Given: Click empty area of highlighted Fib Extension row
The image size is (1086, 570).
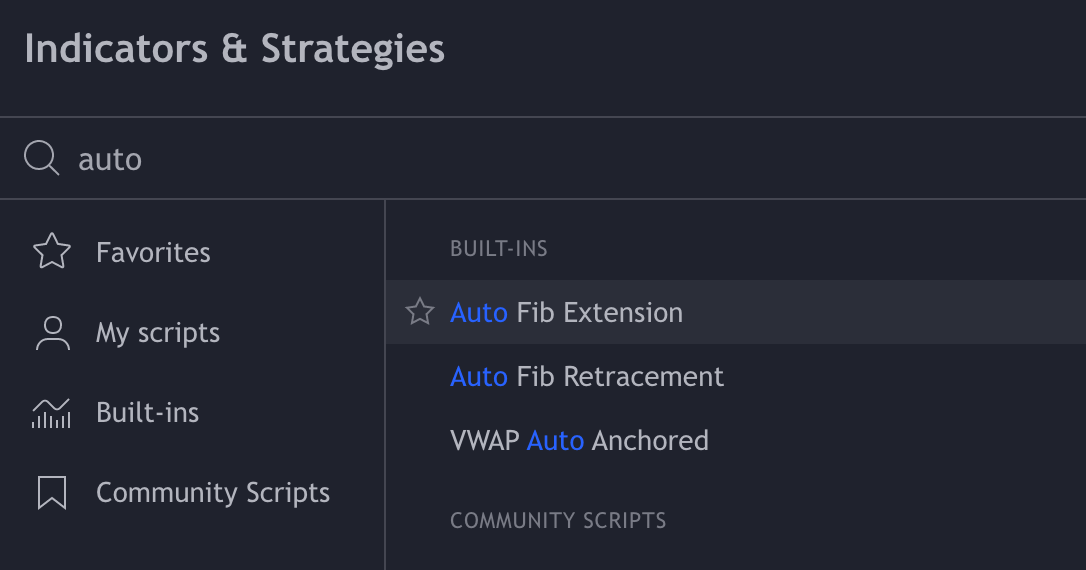Looking at the screenshot, I should tap(880, 312).
